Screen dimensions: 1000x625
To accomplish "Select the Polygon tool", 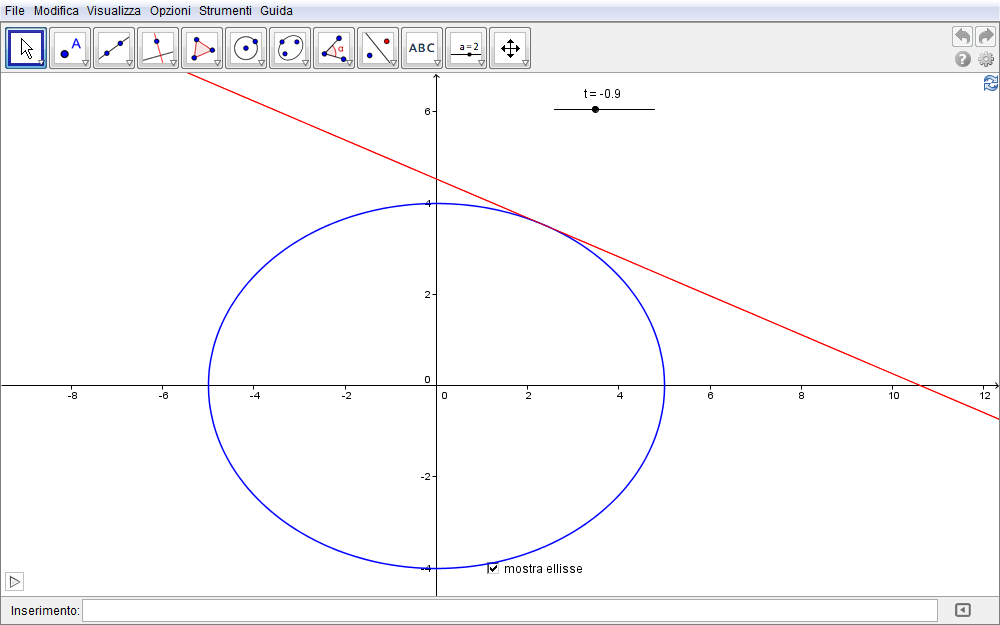I will pos(202,48).
